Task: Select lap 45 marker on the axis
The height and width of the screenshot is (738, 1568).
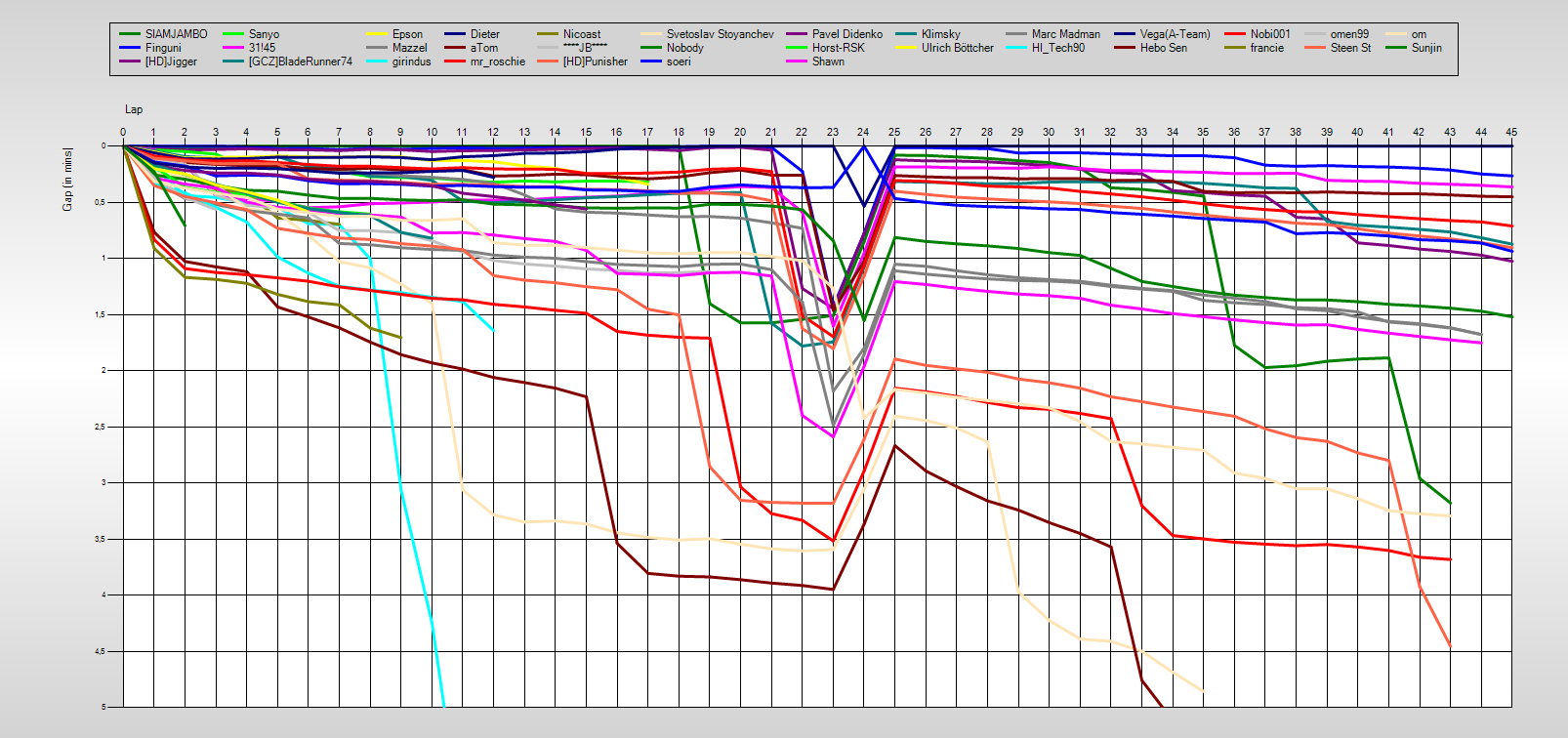Action: tap(1510, 132)
